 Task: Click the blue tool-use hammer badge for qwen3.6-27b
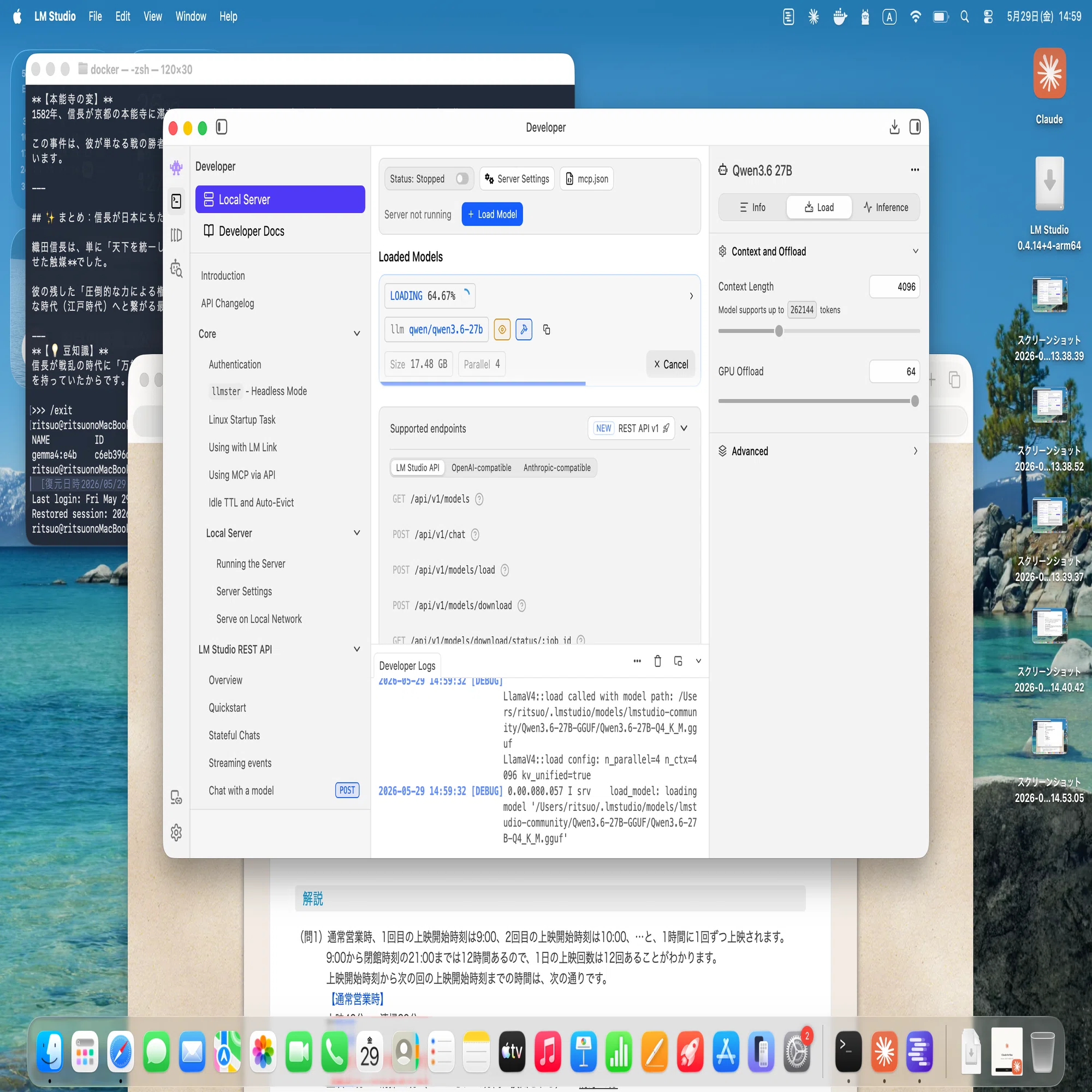(x=524, y=330)
